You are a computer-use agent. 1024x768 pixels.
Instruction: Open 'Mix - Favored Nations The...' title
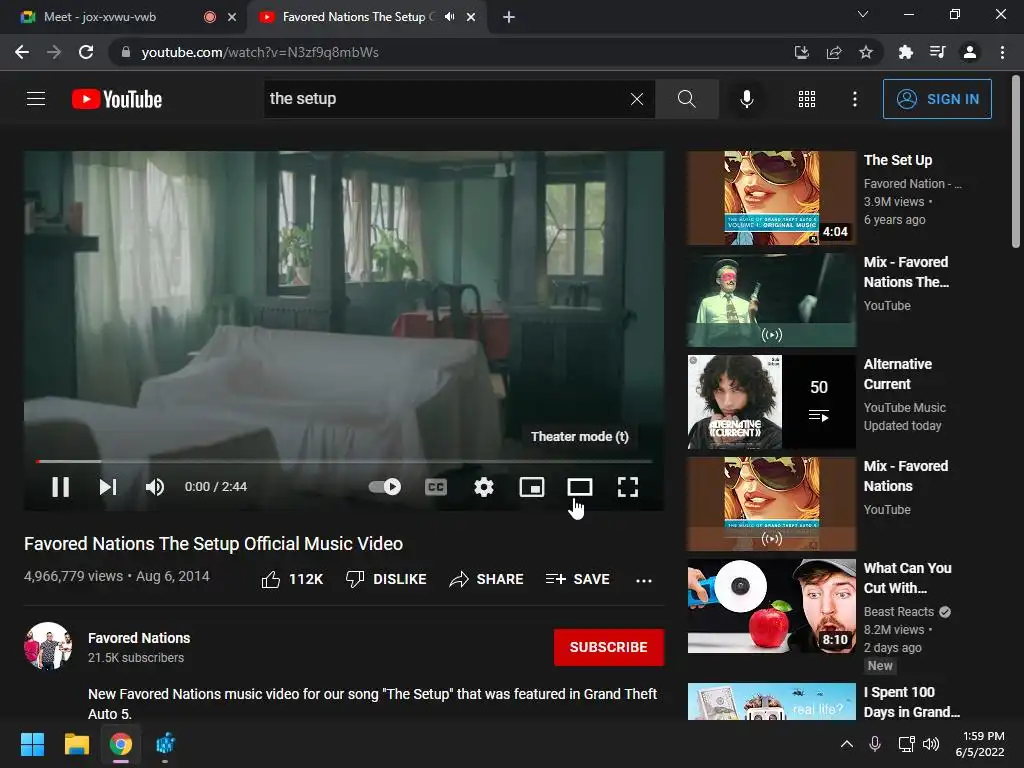coord(906,272)
